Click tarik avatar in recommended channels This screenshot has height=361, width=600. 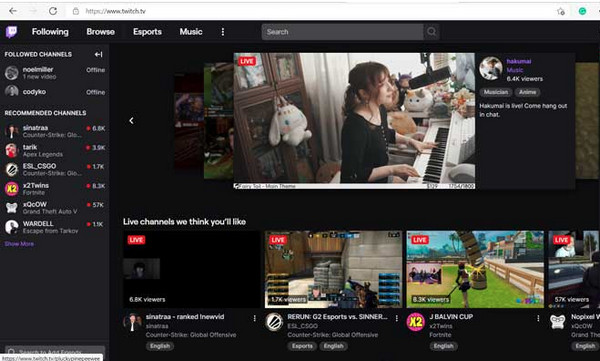11,150
